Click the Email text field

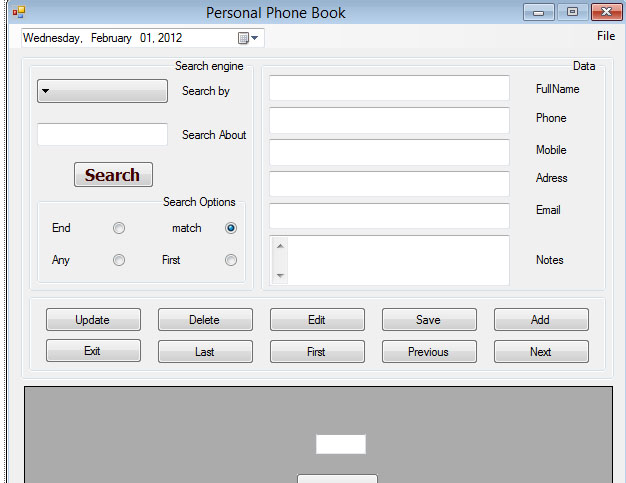pos(389,216)
